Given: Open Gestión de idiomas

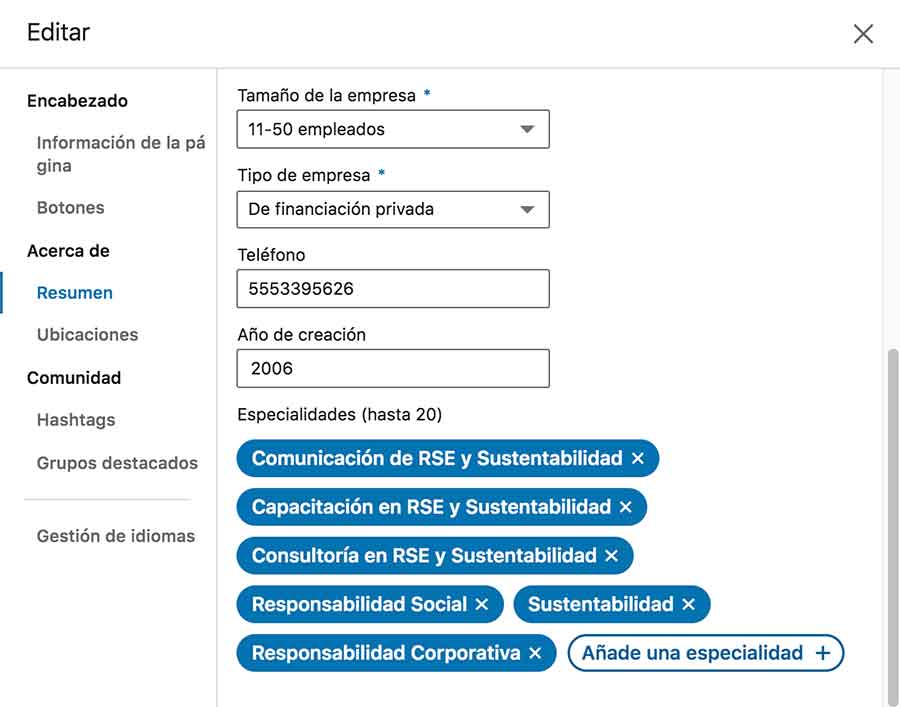Looking at the screenshot, I should click(115, 536).
